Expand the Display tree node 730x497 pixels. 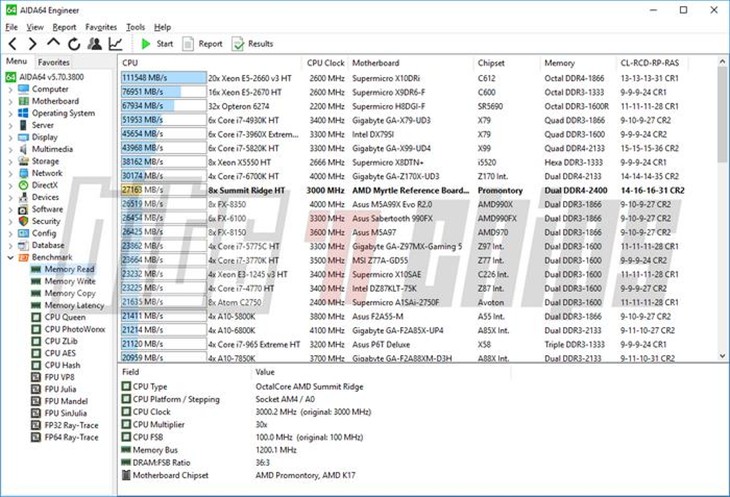point(11,138)
